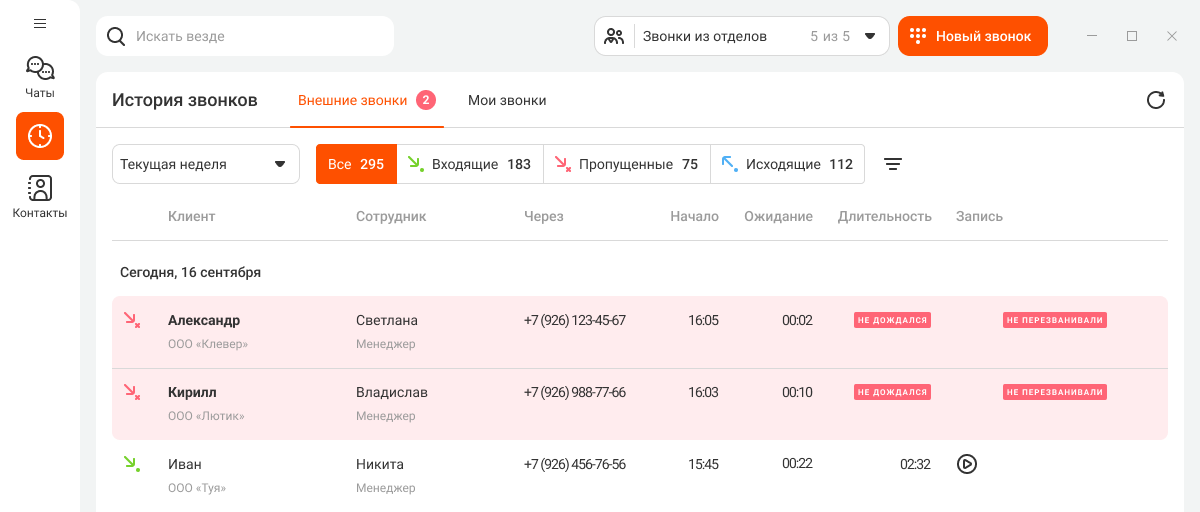1200x512 pixels.
Task: Switch to Внешние звонки tab
Action: [353, 100]
